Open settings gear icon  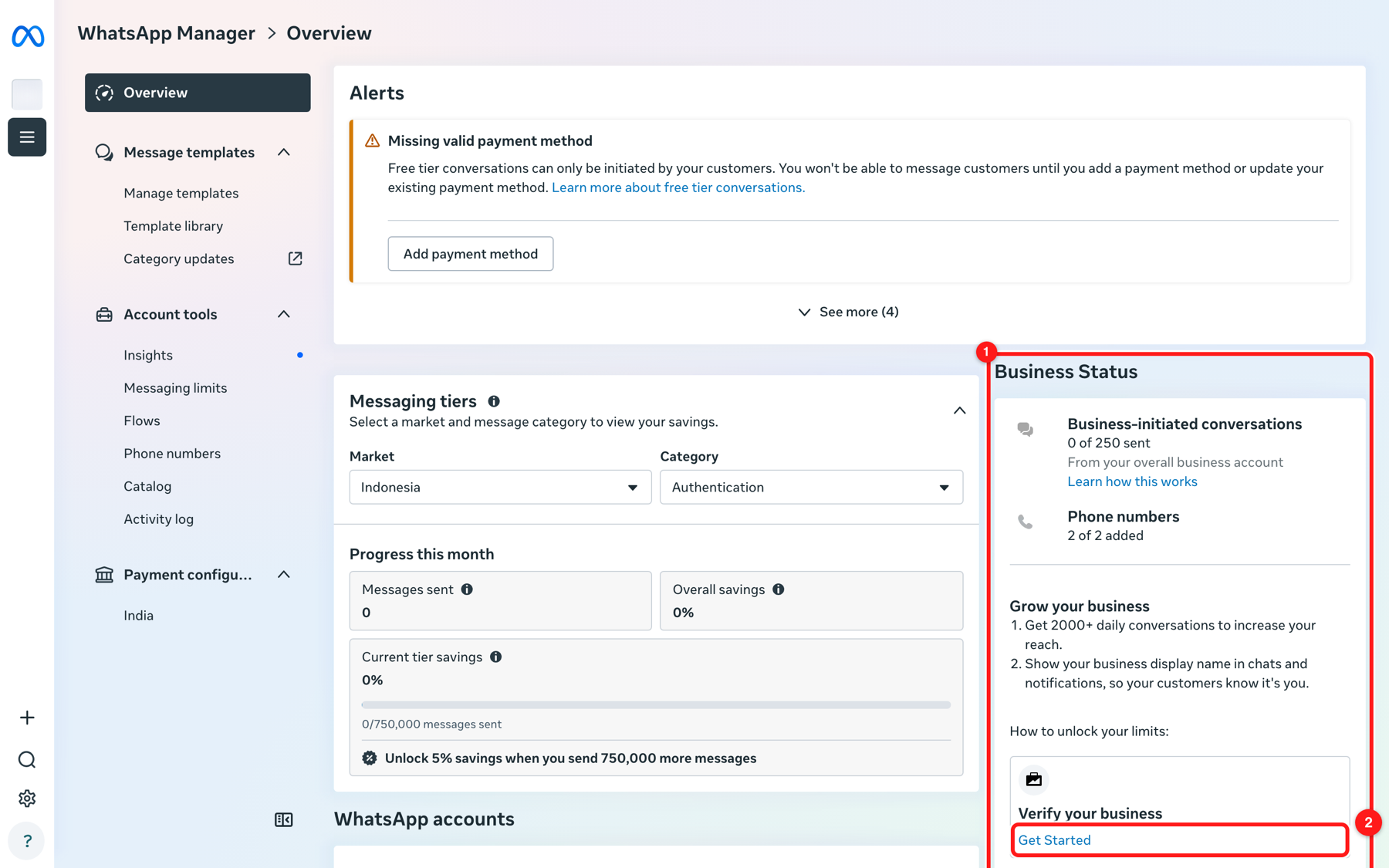(x=27, y=799)
